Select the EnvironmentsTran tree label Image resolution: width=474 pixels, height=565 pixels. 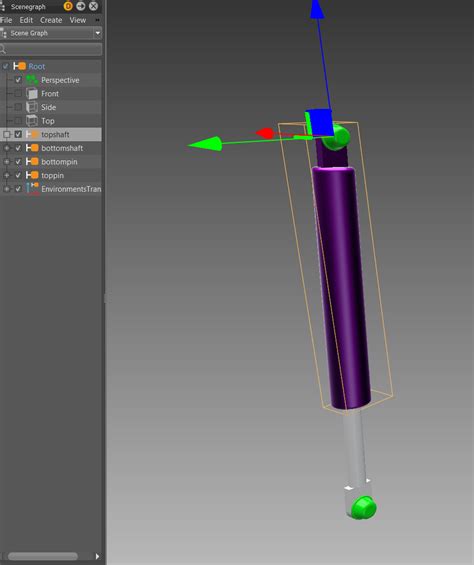(x=71, y=189)
